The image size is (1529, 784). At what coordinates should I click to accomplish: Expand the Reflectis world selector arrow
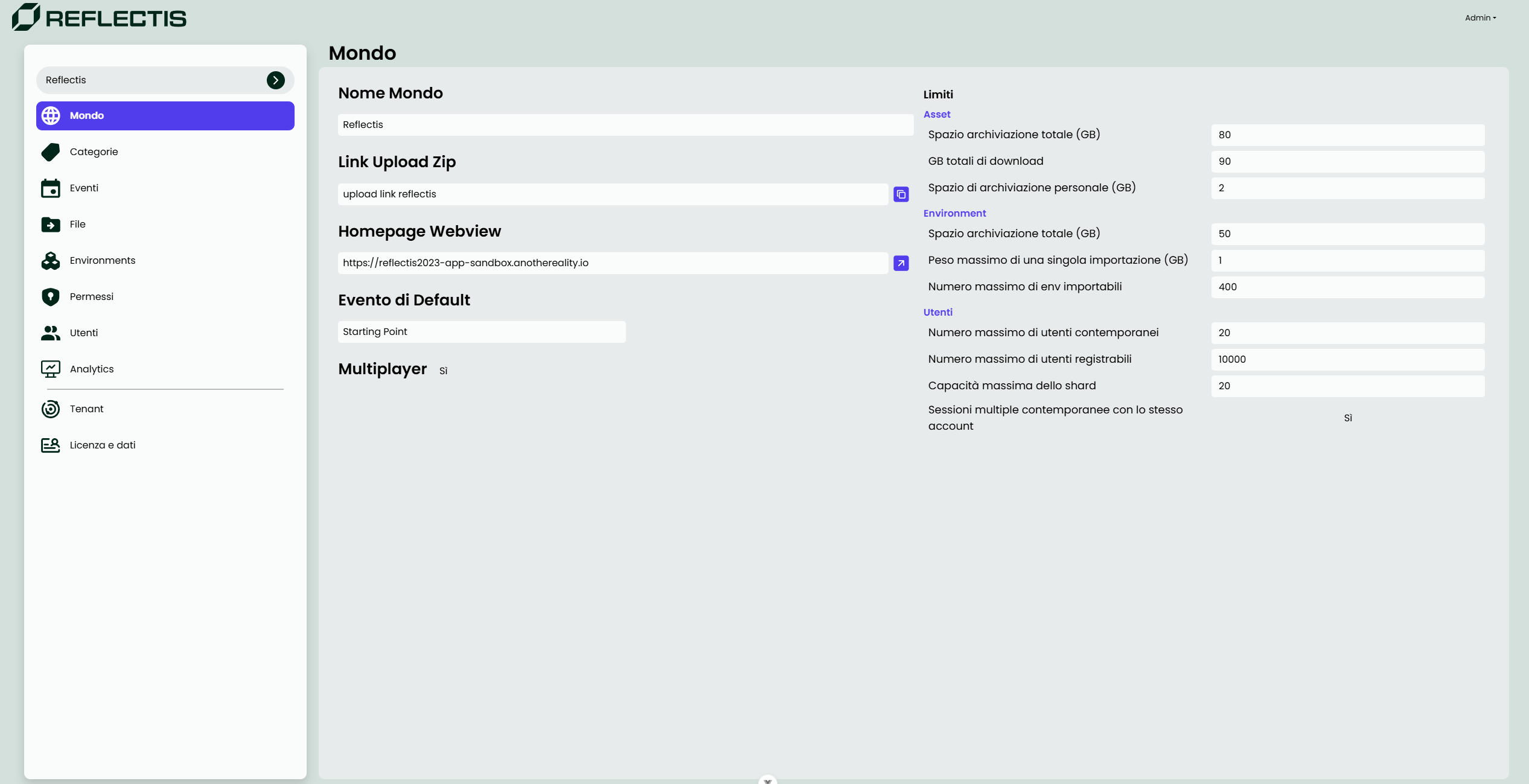coord(276,80)
